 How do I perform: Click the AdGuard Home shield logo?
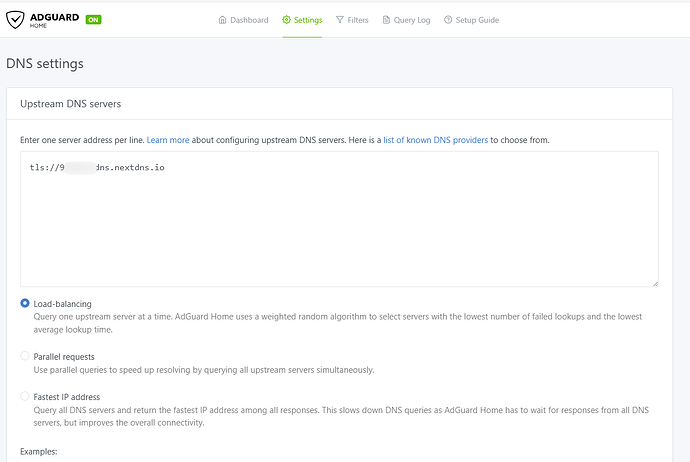click(17, 19)
